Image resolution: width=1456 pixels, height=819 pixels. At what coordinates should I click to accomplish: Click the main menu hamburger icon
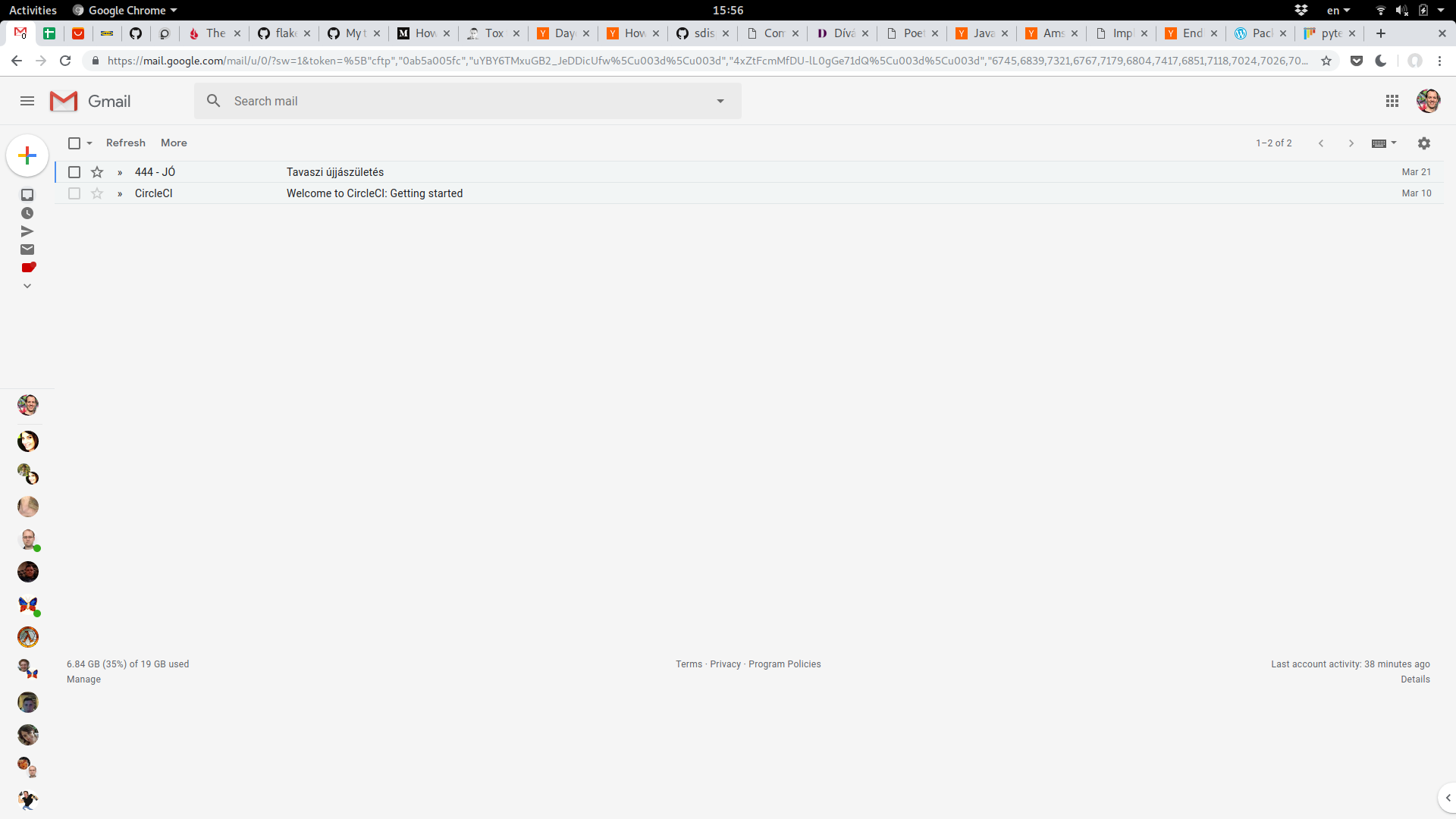click(27, 101)
